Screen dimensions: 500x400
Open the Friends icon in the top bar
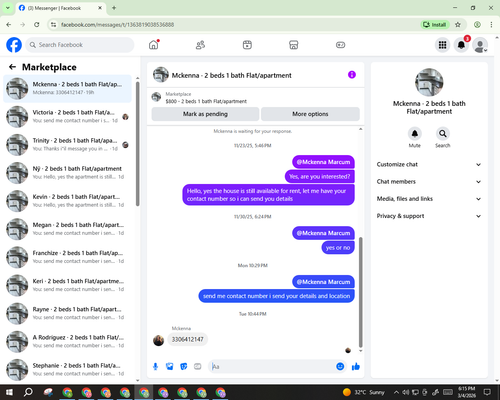(200, 45)
